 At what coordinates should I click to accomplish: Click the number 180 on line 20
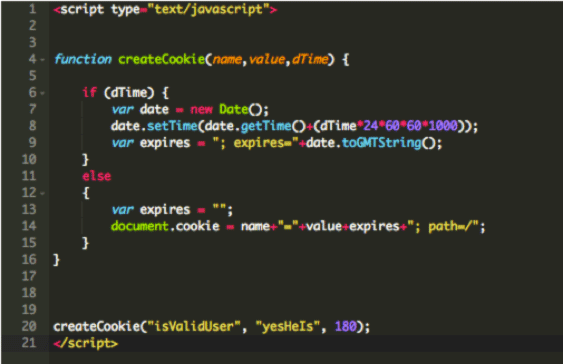(346, 326)
